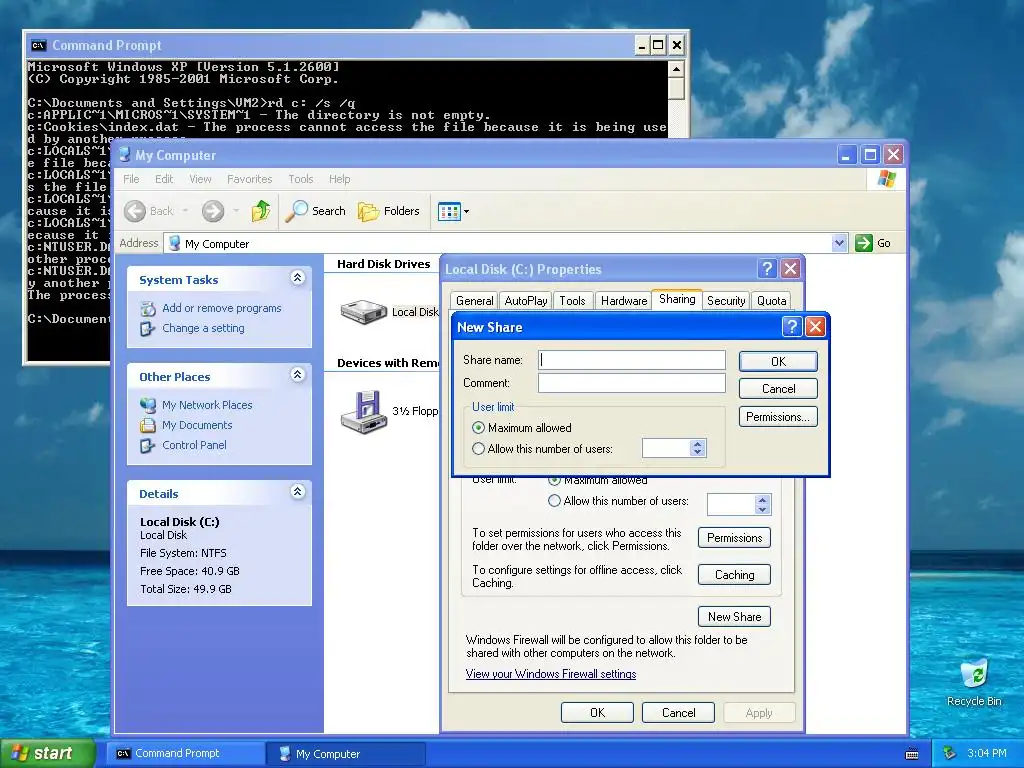Click the My Network Places icon
The width and height of the screenshot is (1024, 768).
(x=148, y=405)
